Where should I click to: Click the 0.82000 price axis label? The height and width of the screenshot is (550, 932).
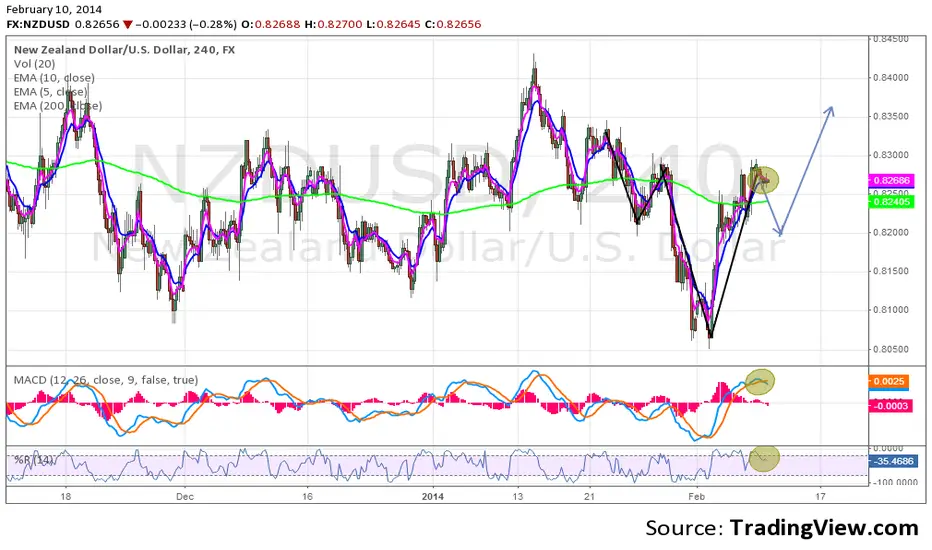click(890, 232)
